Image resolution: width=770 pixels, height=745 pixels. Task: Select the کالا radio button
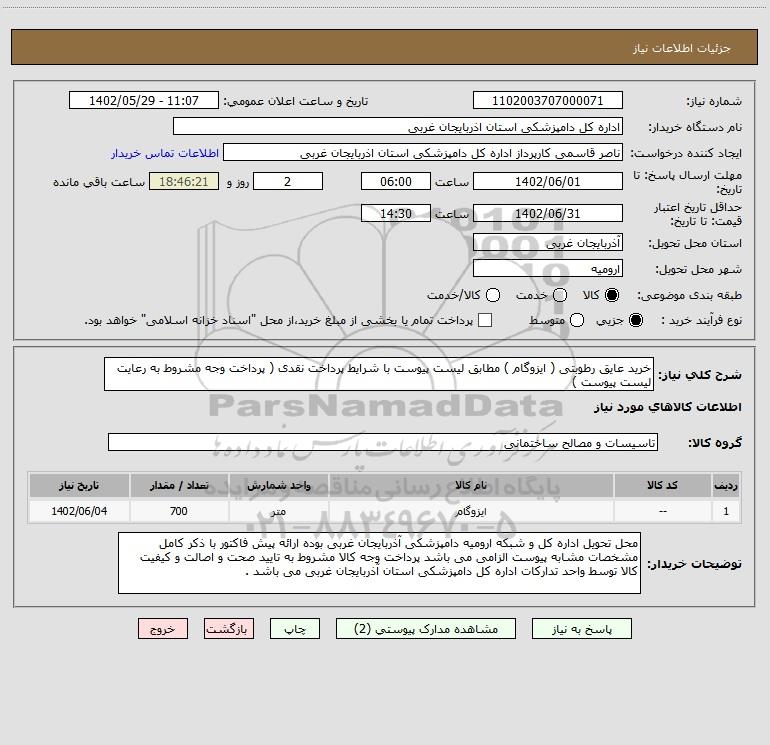pos(612,295)
